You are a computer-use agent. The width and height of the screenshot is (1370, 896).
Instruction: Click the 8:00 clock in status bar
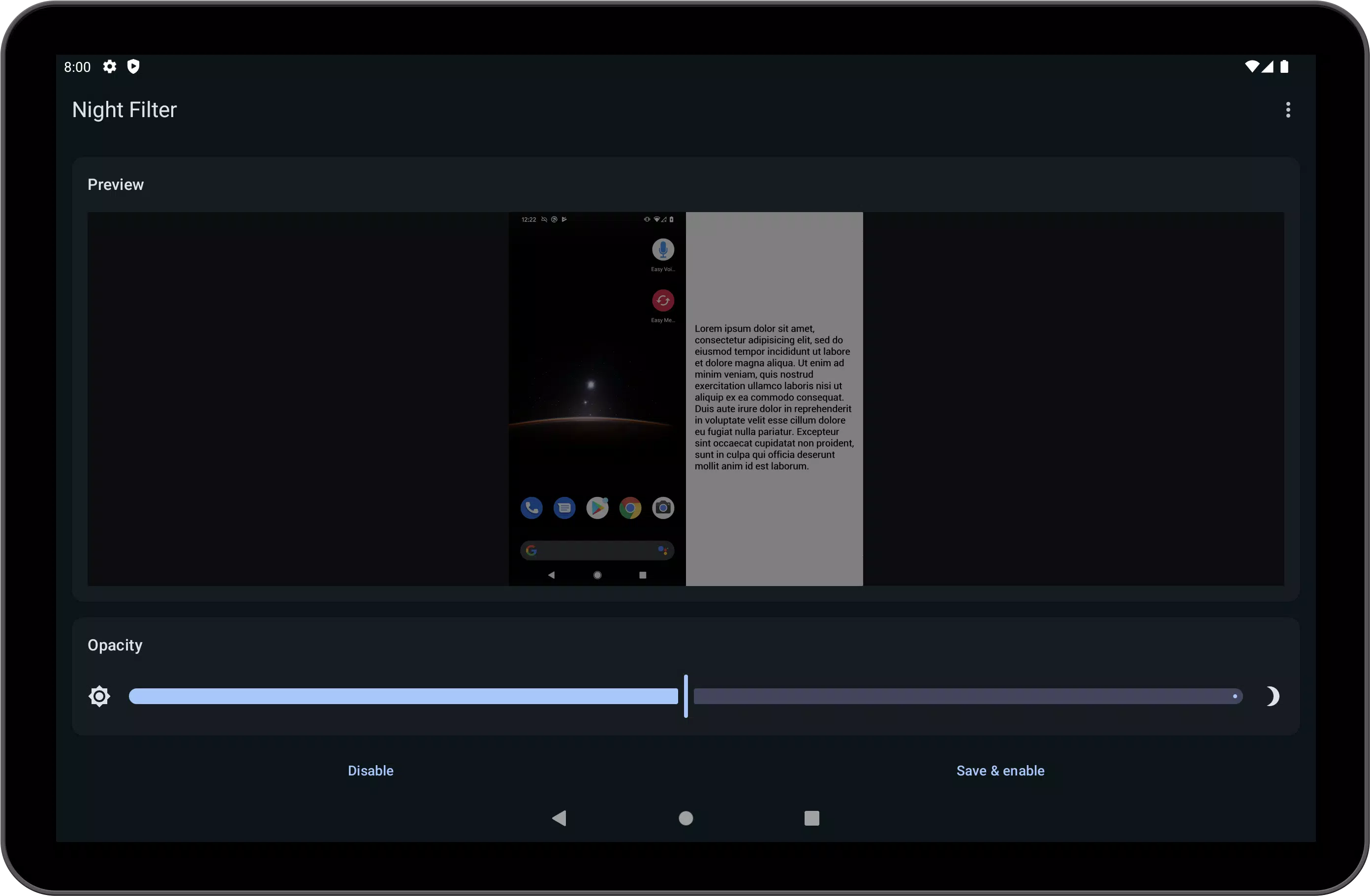(x=77, y=67)
